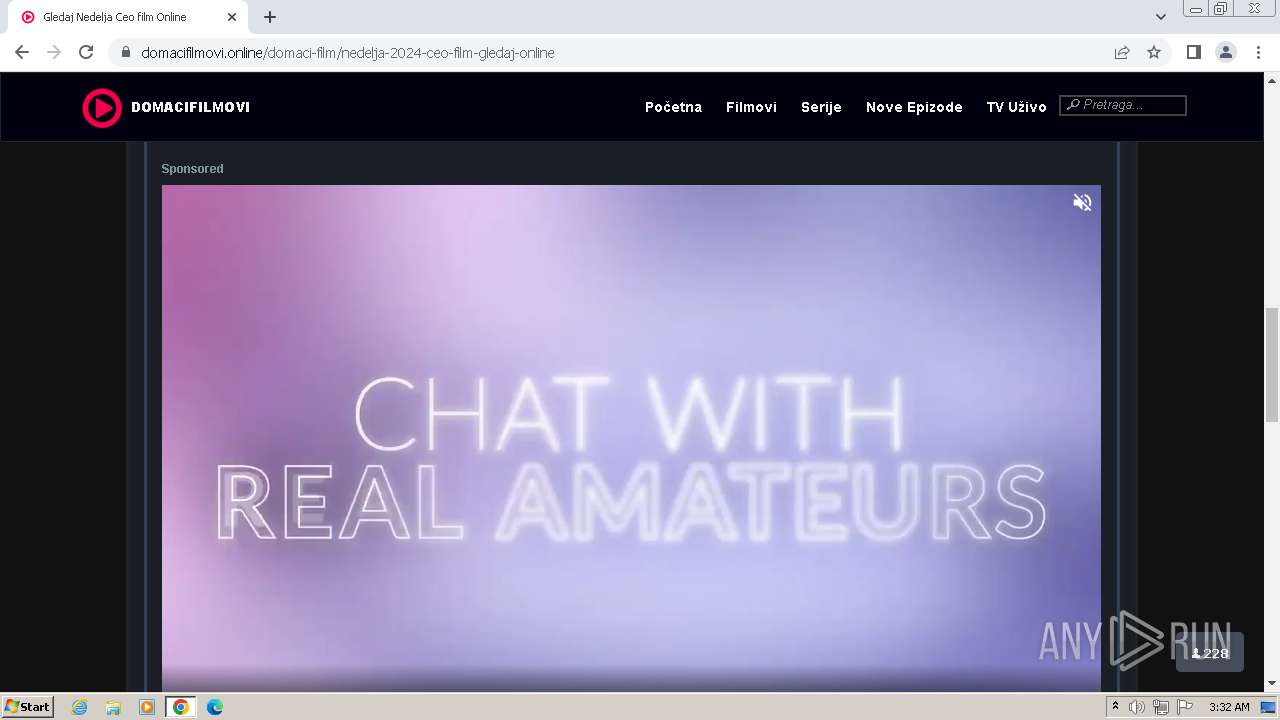Reload the page with refresh icon
Screen dimensions: 1280x720
tap(86, 52)
